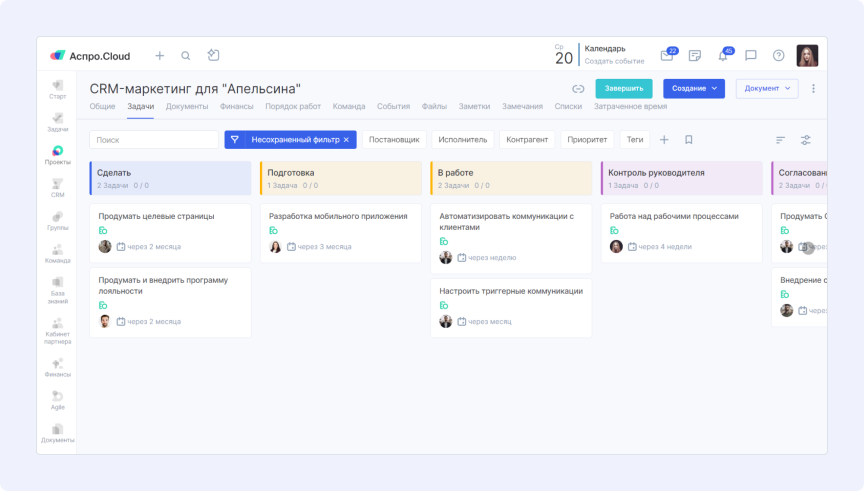The width and height of the screenshot is (864, 491).
Task: Remove the Несохраненный фильтр filter
Action: pyautogui.click(x=346, y=140)
